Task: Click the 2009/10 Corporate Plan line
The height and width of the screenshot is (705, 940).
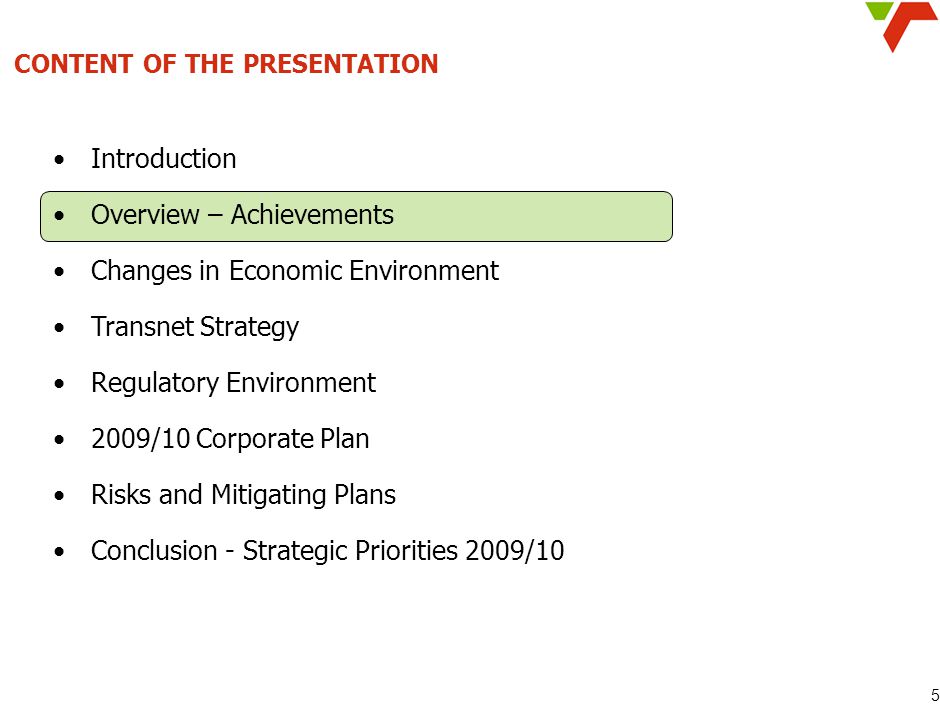Action: [x=230, y=439]
